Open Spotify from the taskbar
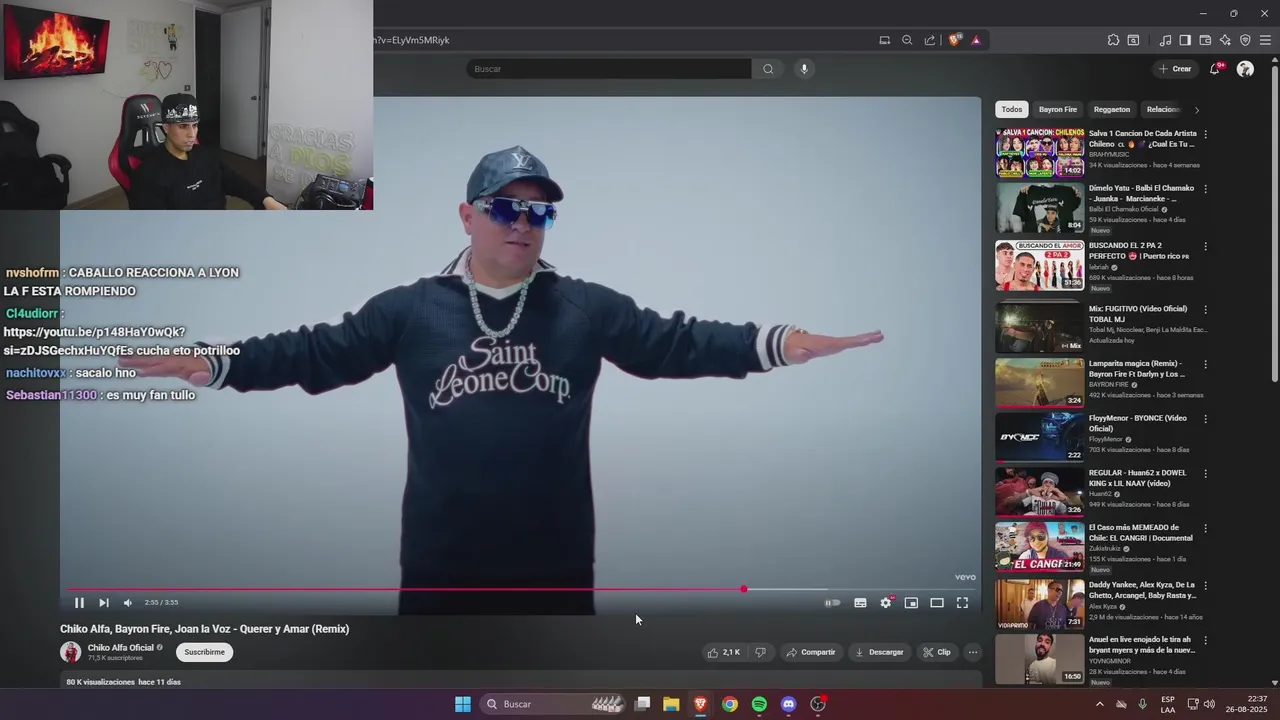This screenshot has height=720, width=1280. point(759,704)
